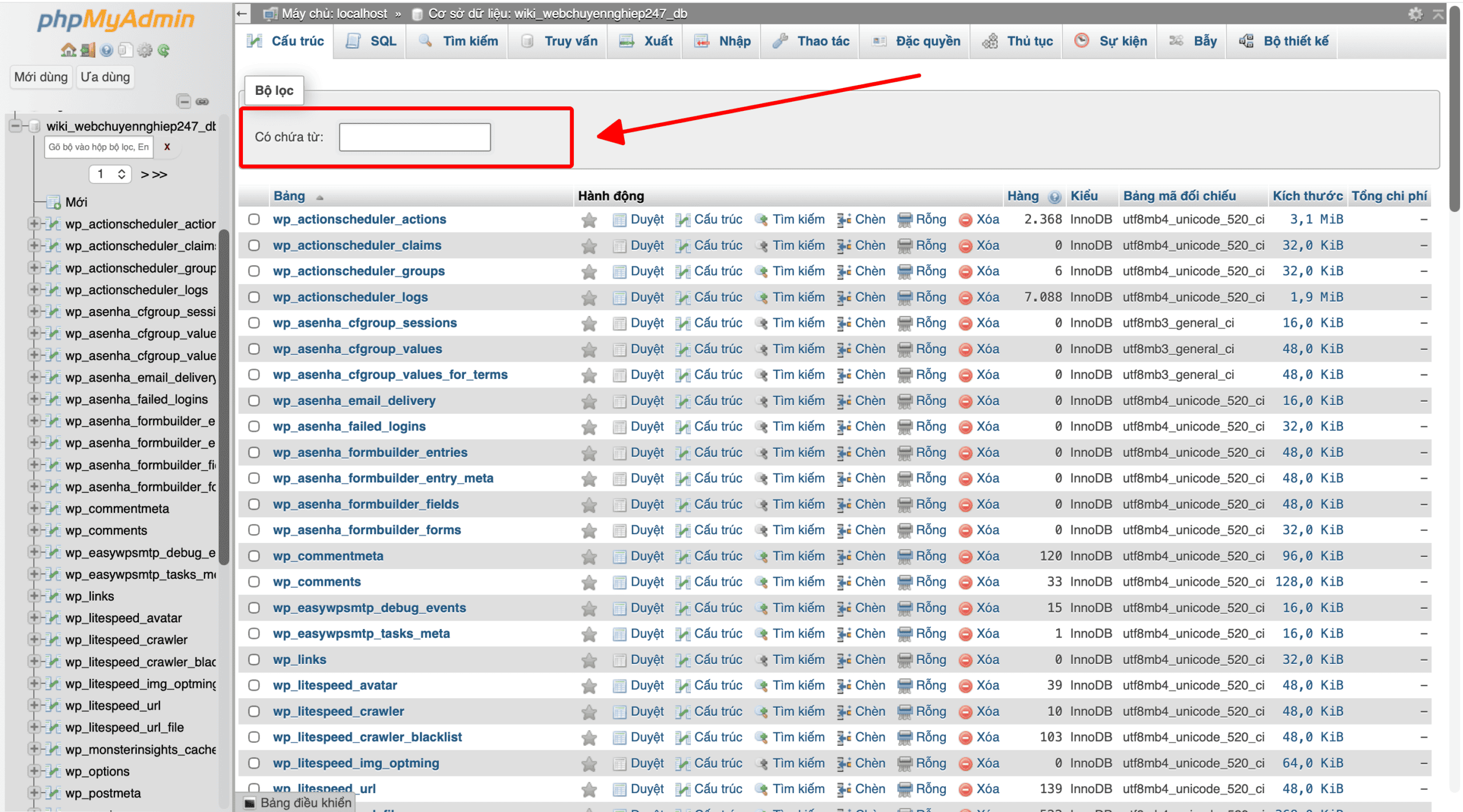Click the help icon beside Hàng header
The image size is (1463, 812).
1054,197
